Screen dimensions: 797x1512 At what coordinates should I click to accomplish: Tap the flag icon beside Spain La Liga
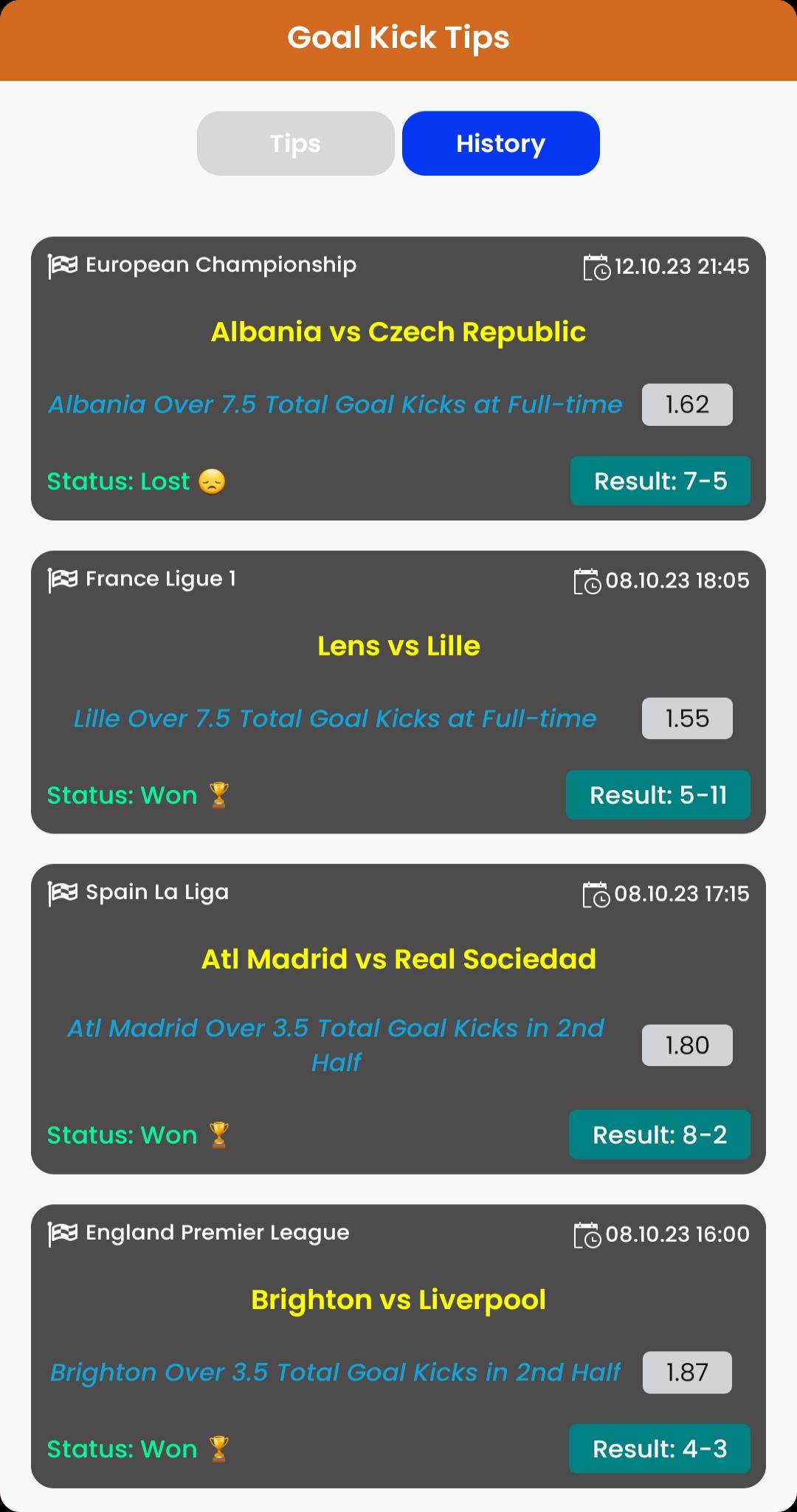tap(63, 893)
